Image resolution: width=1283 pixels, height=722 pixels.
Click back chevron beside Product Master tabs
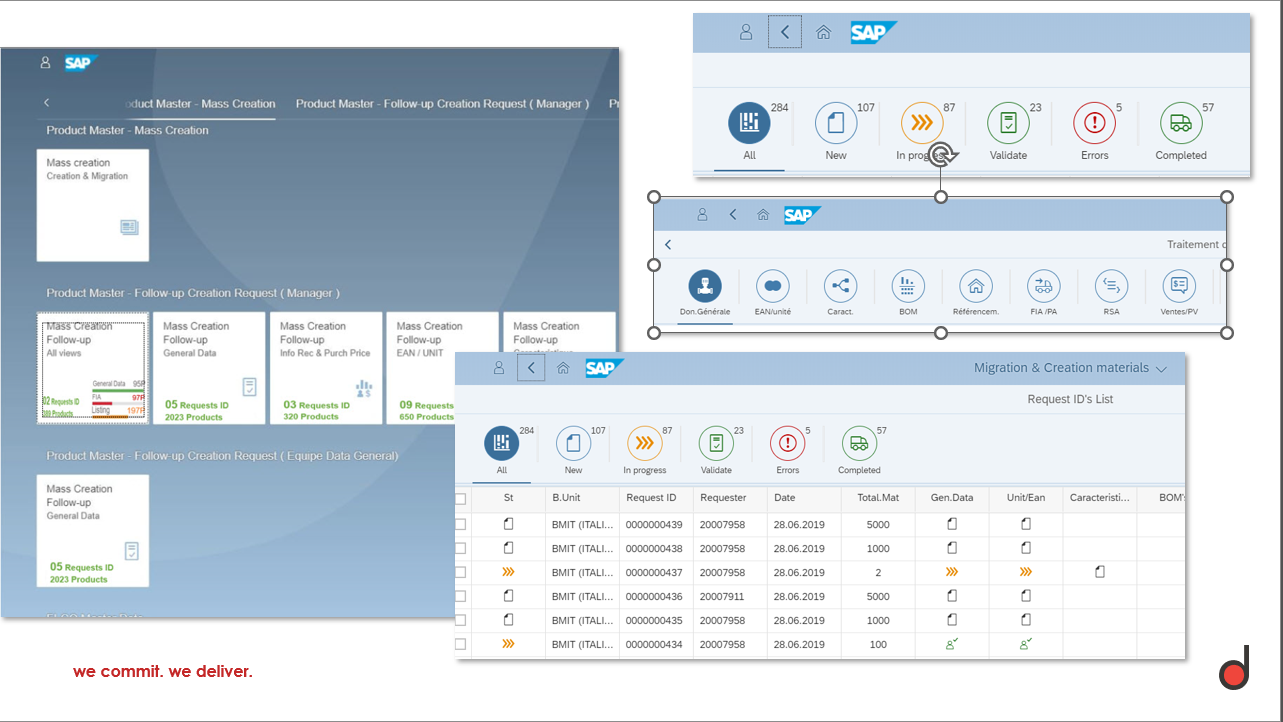pos(47,103)
